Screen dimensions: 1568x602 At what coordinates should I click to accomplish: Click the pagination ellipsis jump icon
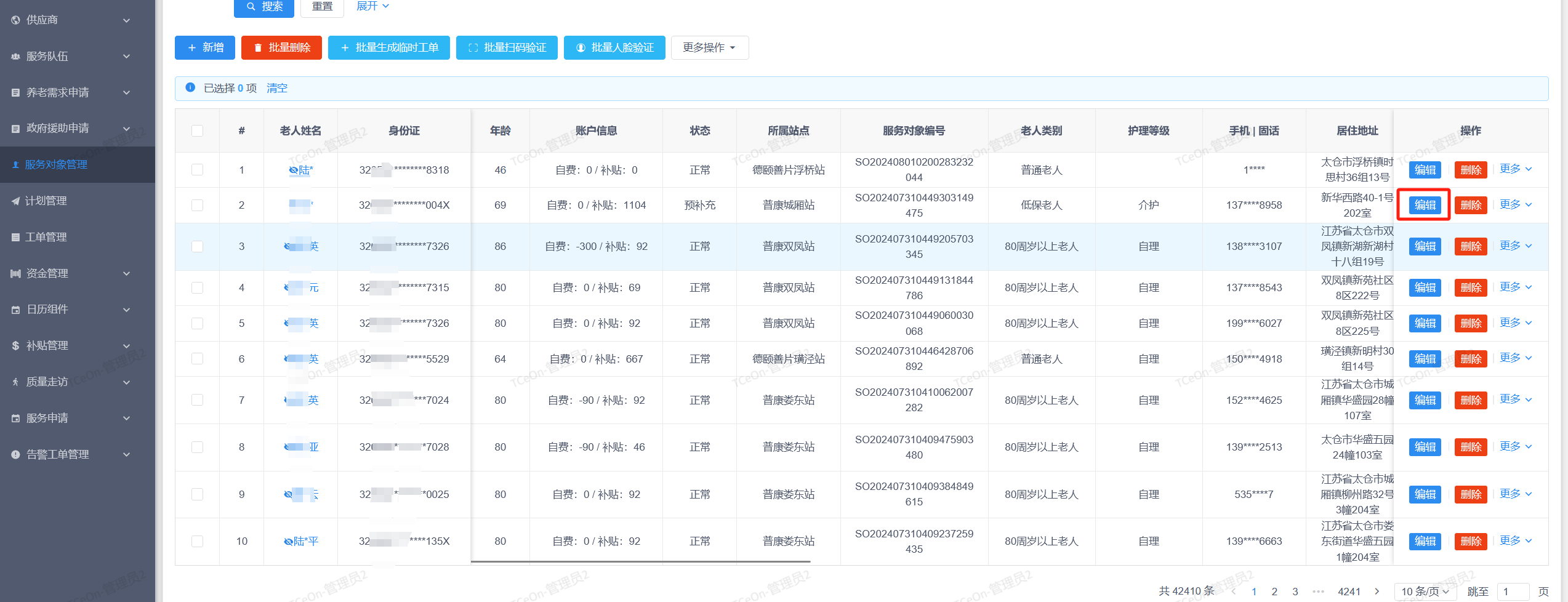coord(1317,592)
